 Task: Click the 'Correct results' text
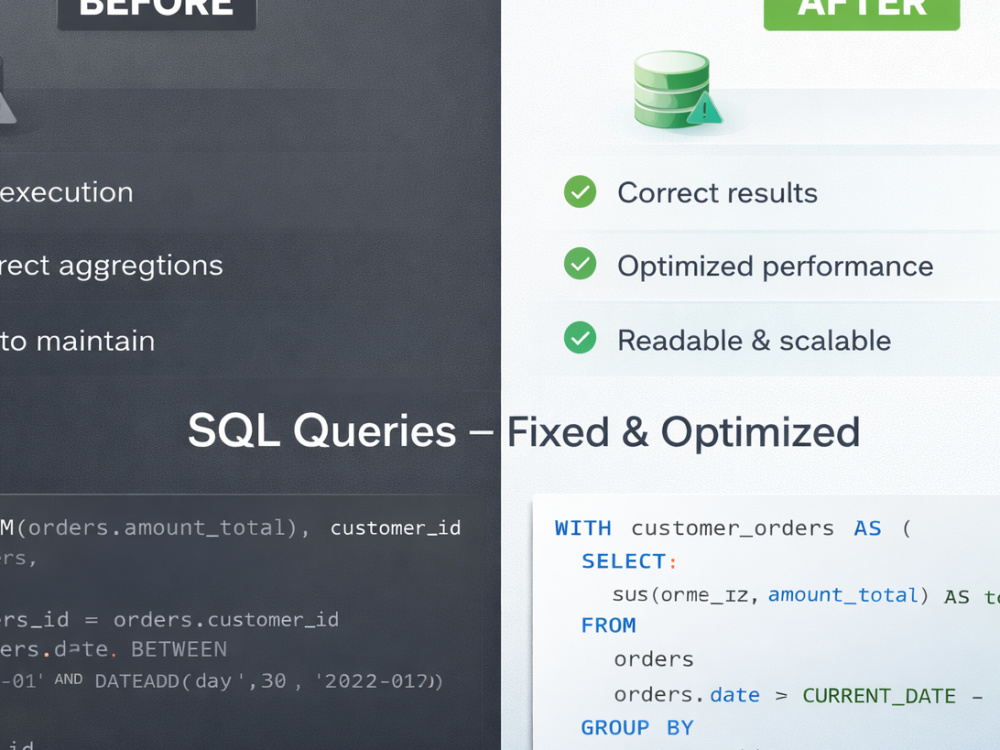(x=717, y=193)
